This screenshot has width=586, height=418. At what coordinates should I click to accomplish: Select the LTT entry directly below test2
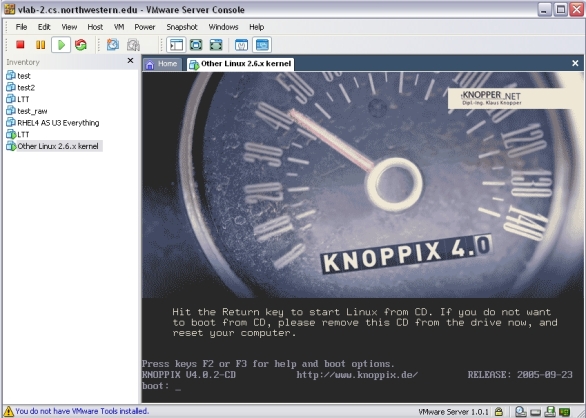(x=23, y=99)
